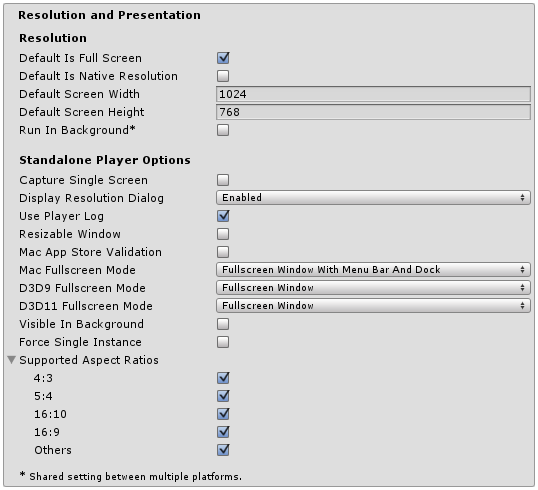
Task: Collapse Supported Aspect Ratios section
Action: tap(12, 360)
